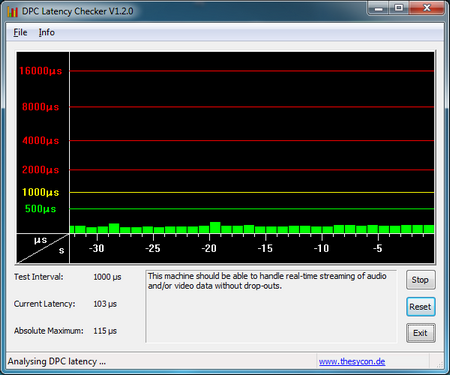Minimize the DPC Latency Checker window
Screen dimensions: 450x375
(x=378, y=8)
